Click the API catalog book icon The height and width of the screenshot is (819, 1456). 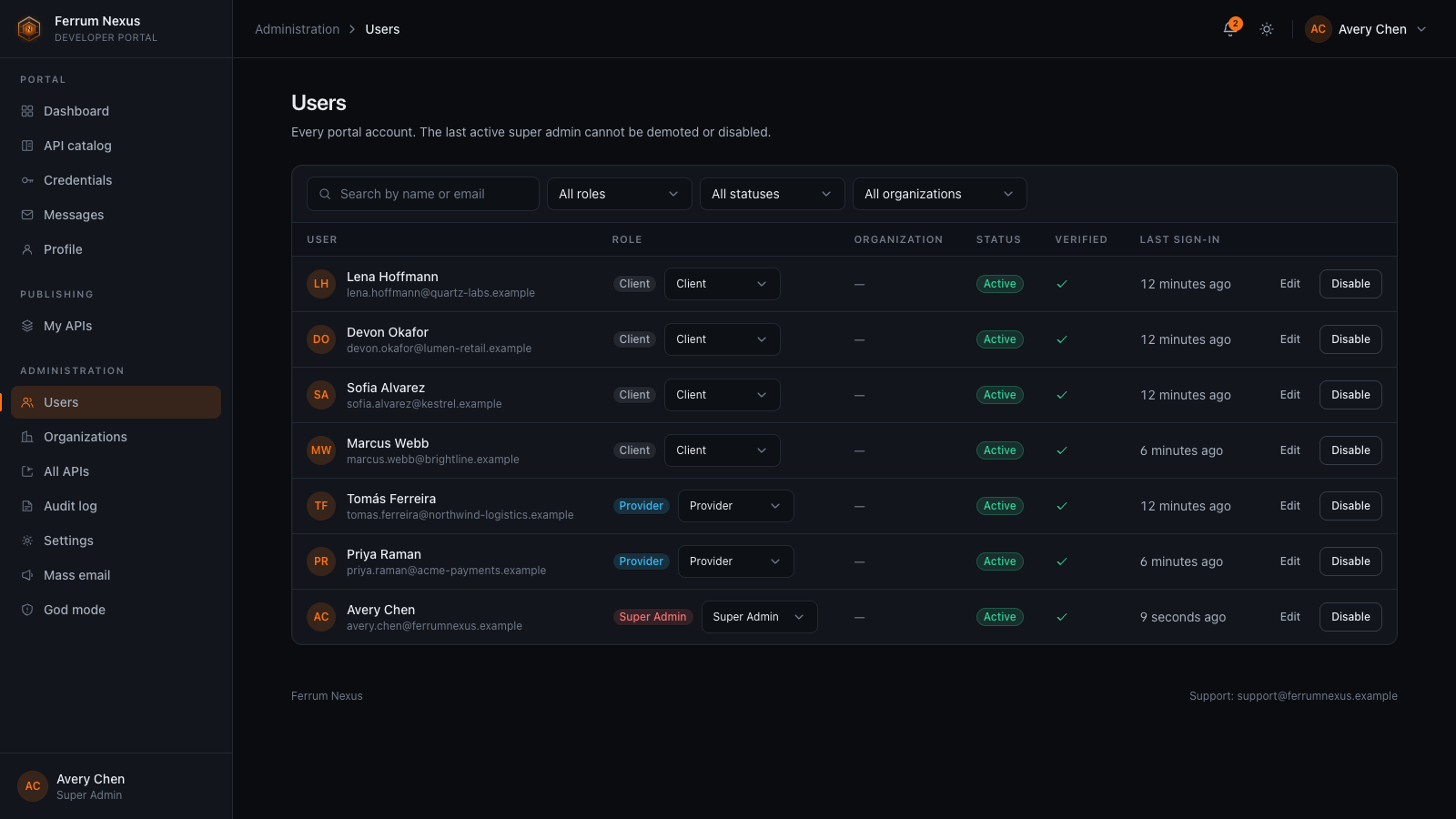pyautogui.click(x=27, y=146)
